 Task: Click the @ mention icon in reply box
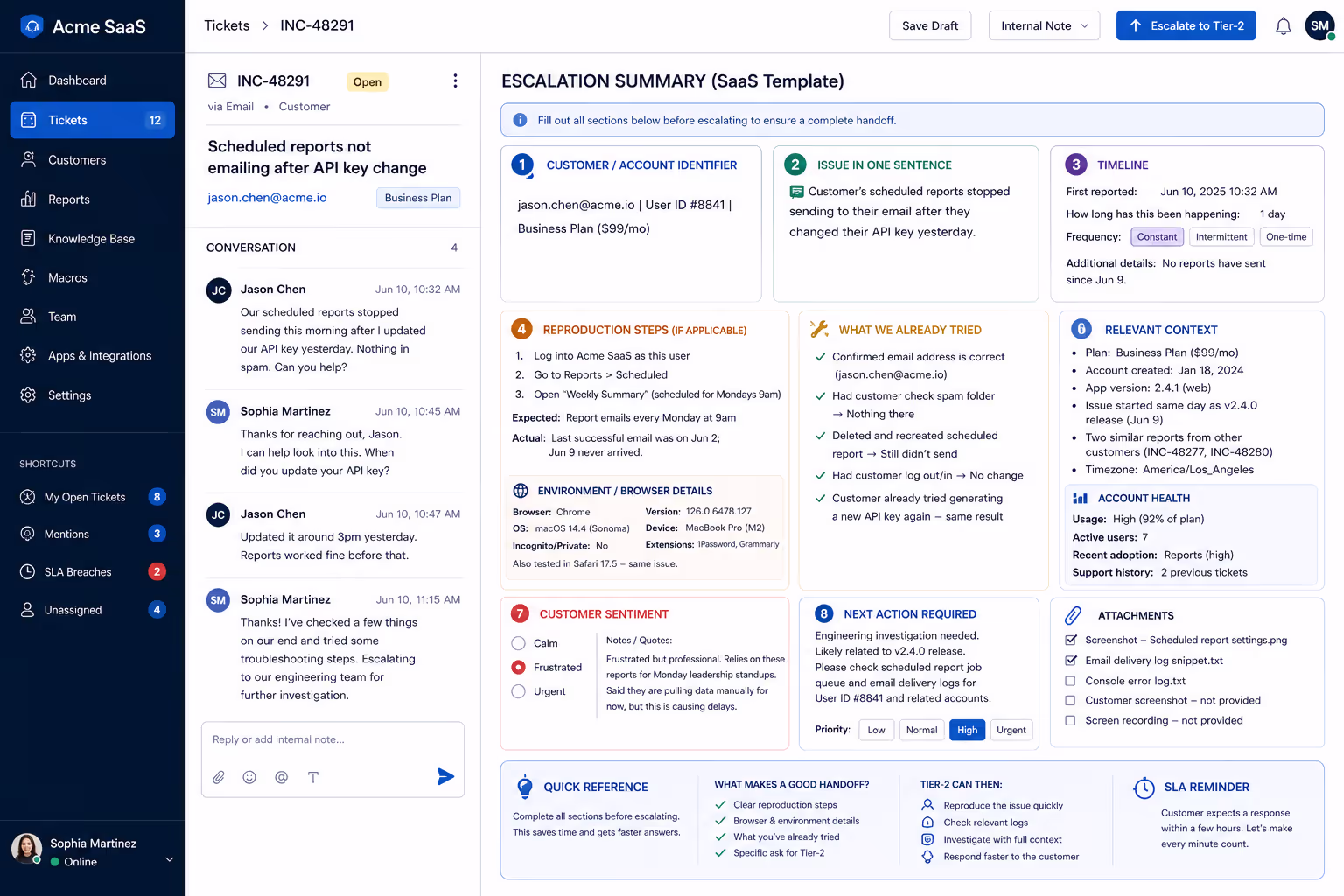tap(281, 777)
